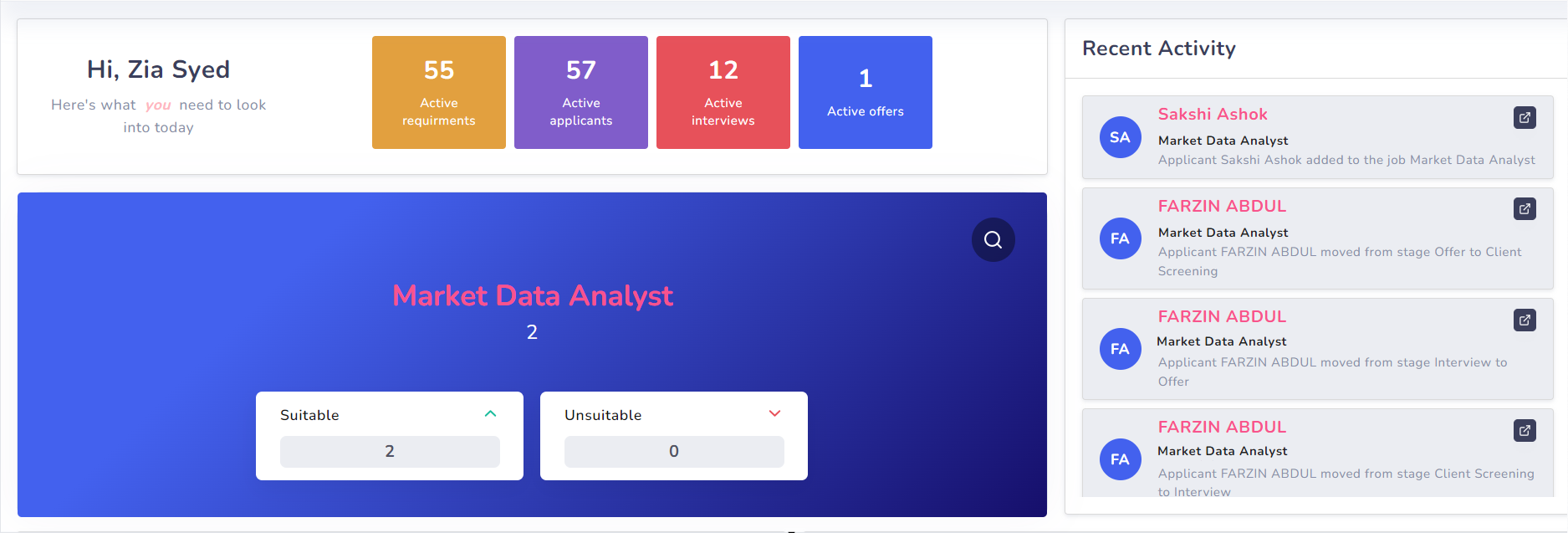This screenshot has width=1568, height=533.
Task: Select the Active requirements card showing 55
Action: [x=438, y=92]
